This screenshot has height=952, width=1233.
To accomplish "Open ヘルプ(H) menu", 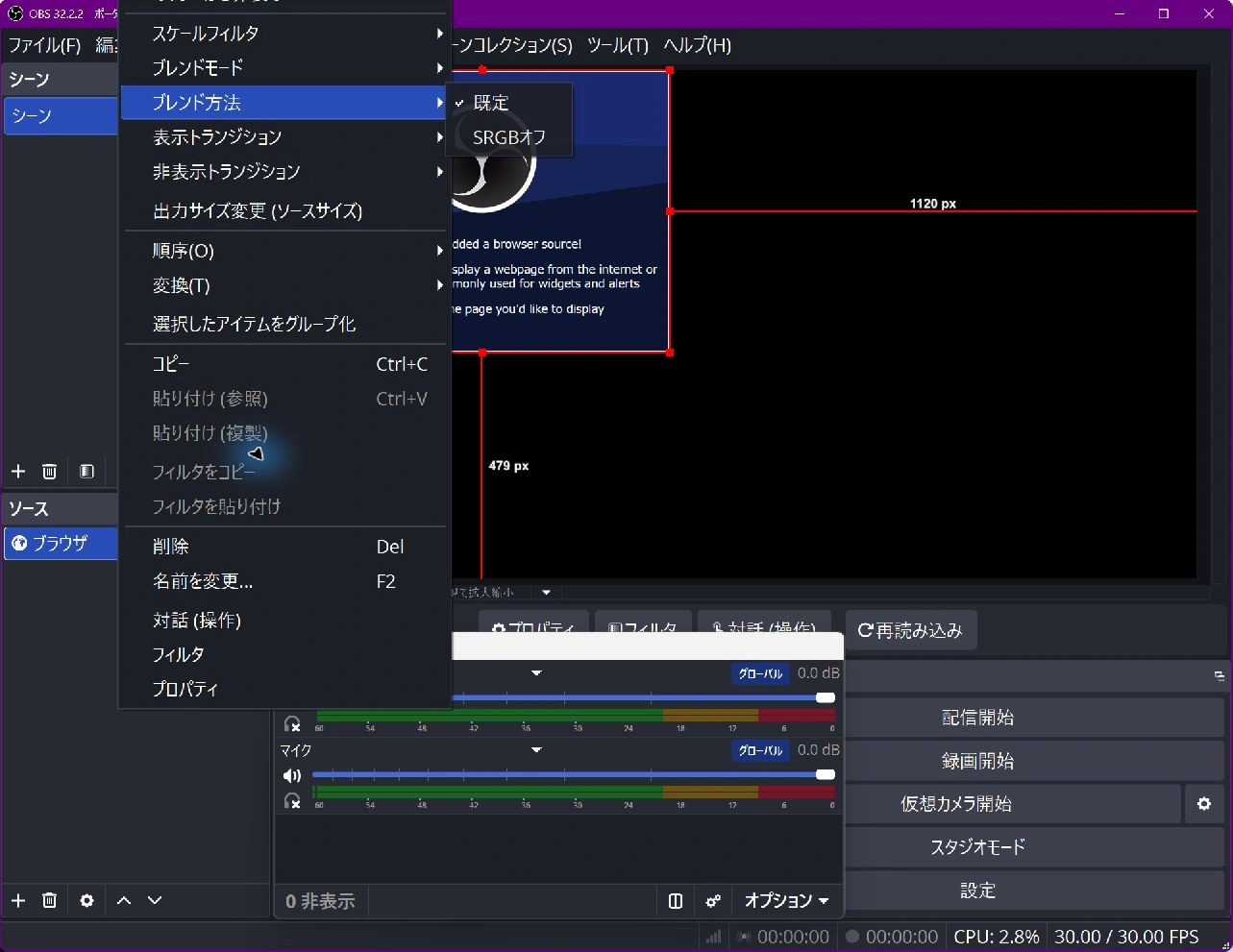I will pos(697,45).
